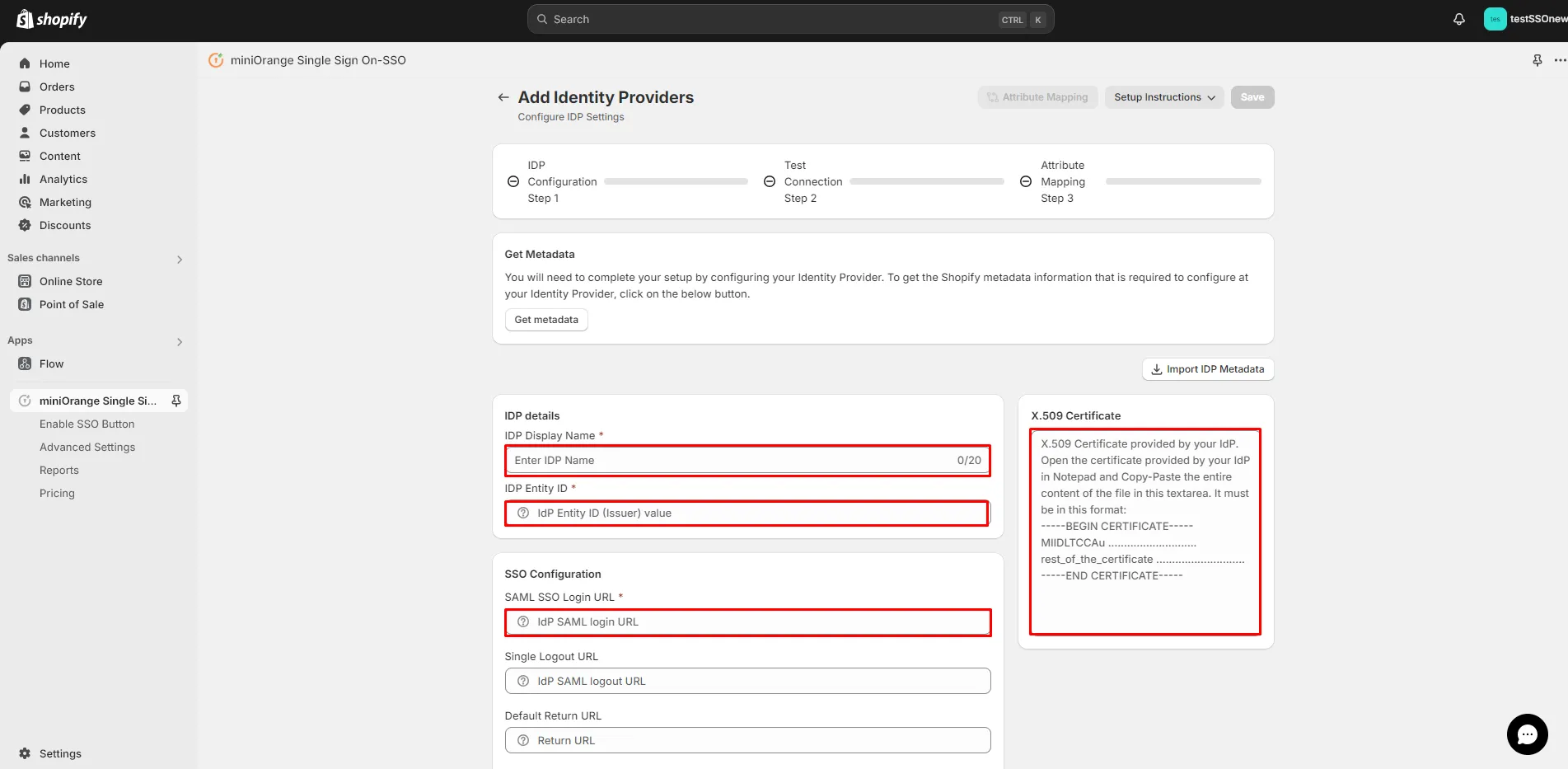Open Reports page
Screen dimensions: 1568x769
59,470
